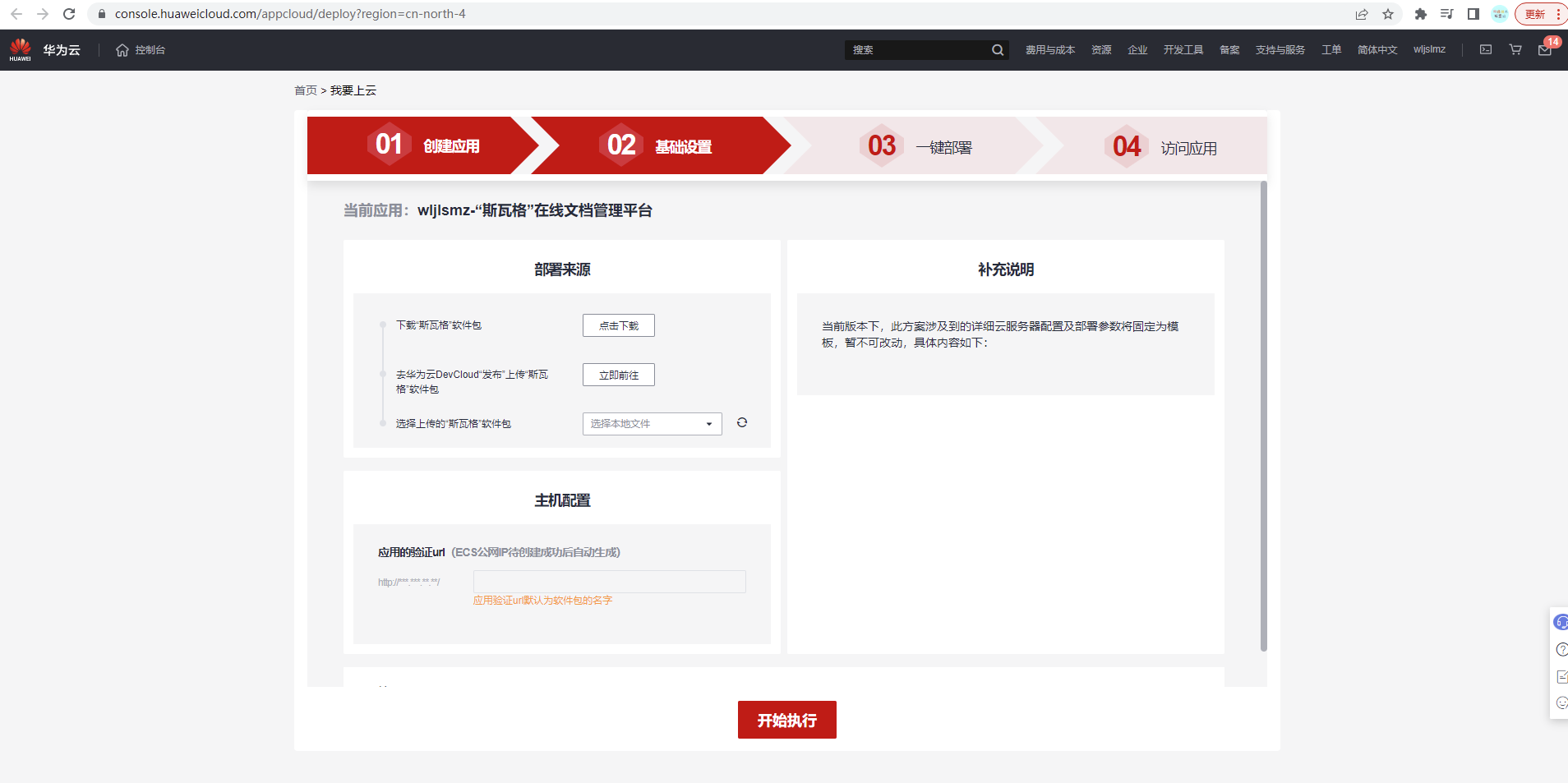This screenshot has width=1568, height=783.
Task: Open the messages mail icon
Action: (1545, 50)
